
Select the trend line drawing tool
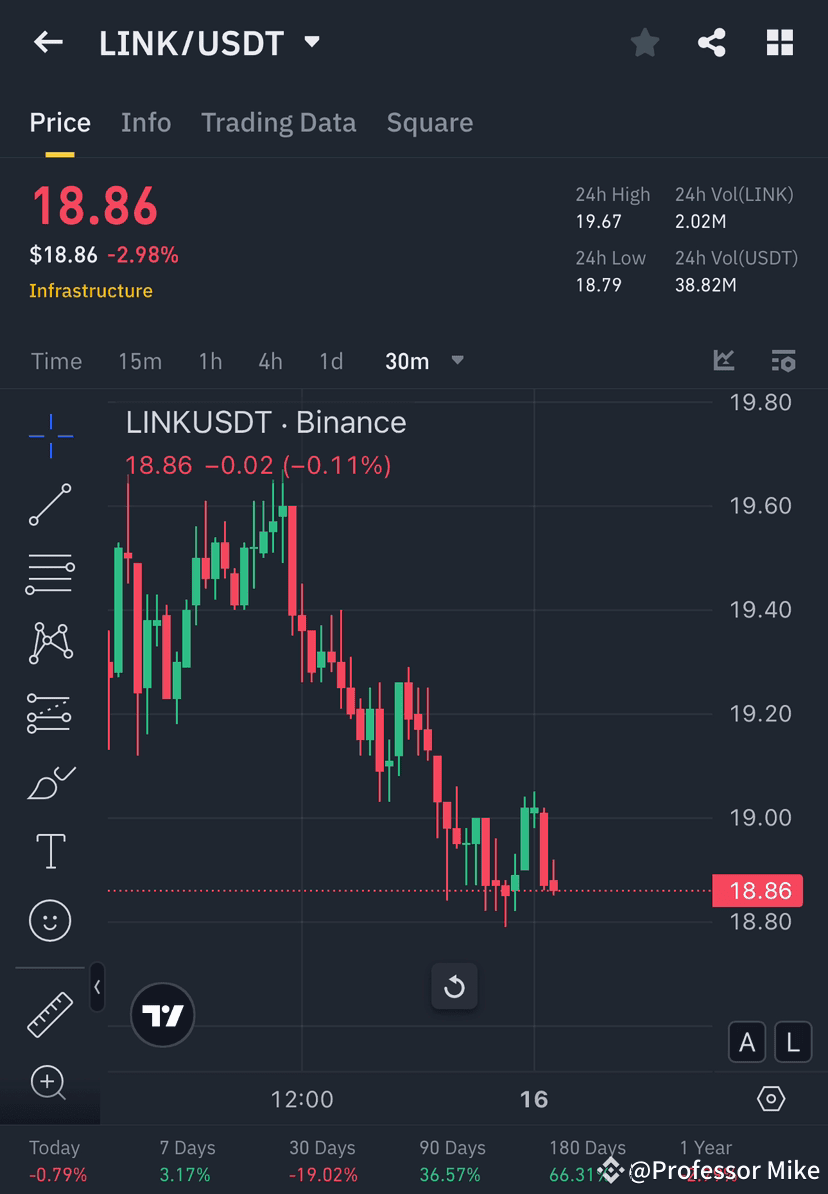click(x=50, y=505)
